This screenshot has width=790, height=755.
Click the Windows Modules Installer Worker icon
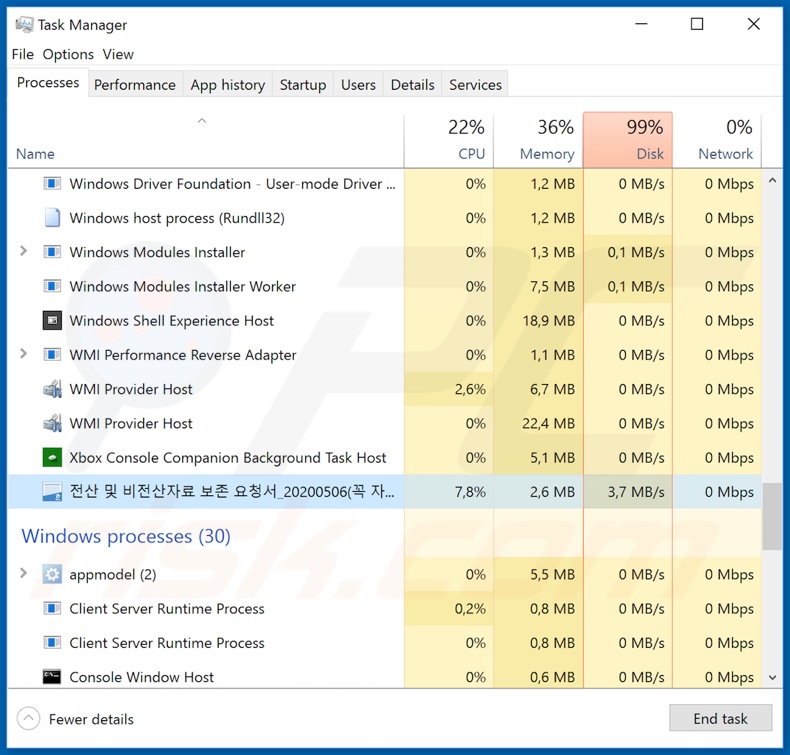(52, 287)
